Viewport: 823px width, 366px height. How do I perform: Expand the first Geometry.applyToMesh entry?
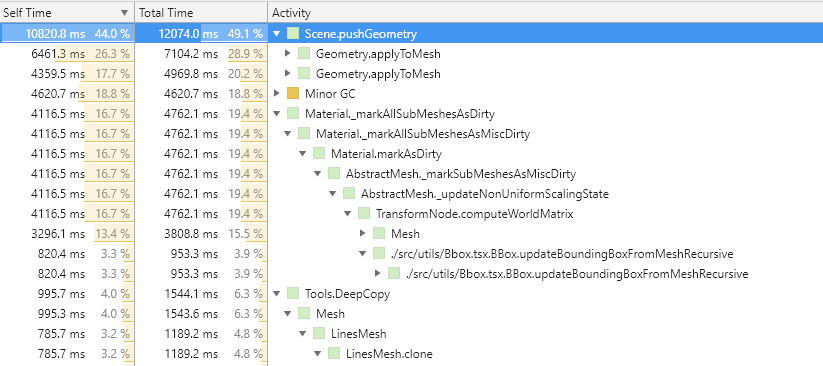(x=287, y=54)
